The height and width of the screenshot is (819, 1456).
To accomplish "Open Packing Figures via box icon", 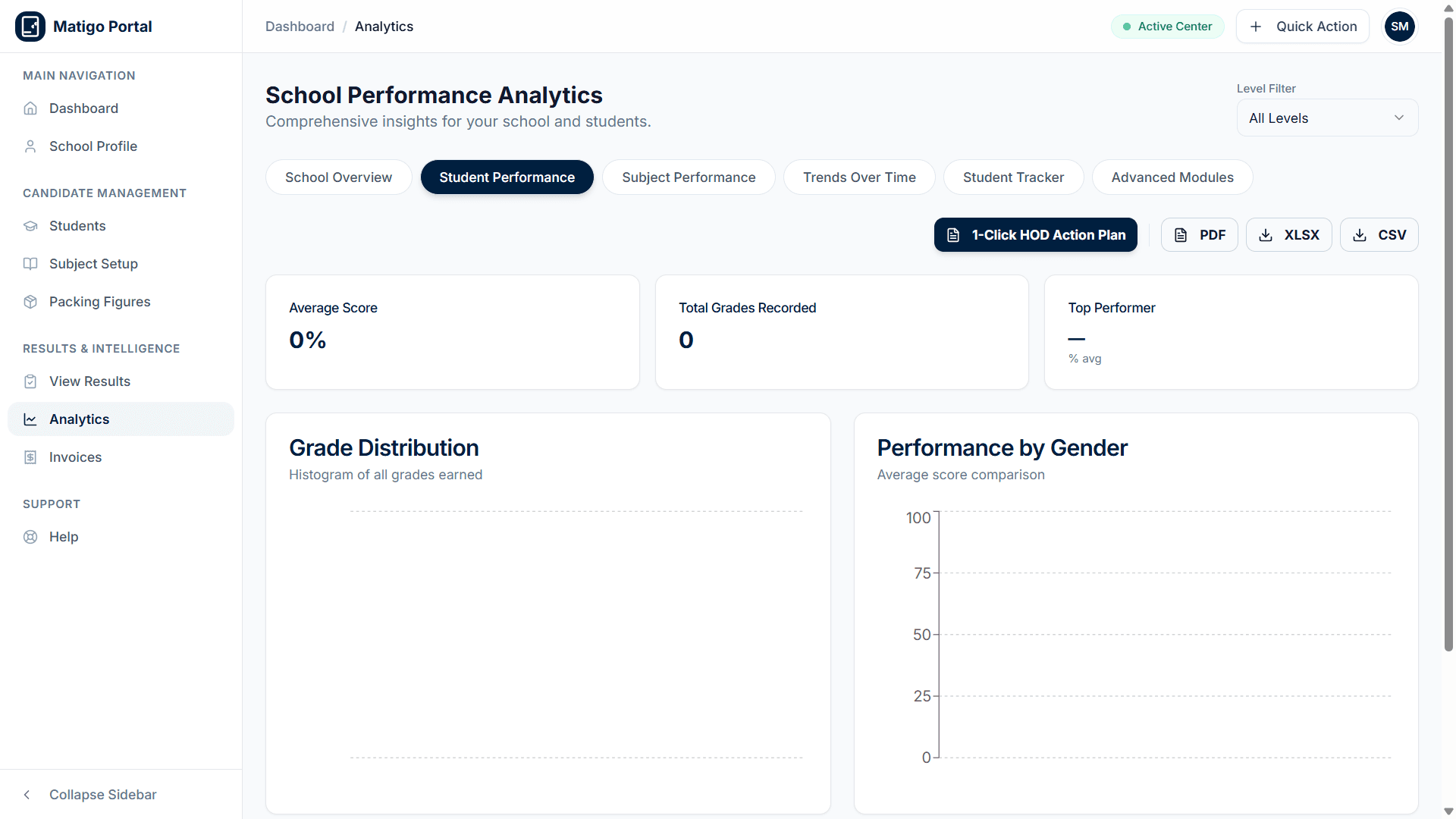I will pyautogui.click(x=30, y=302).
